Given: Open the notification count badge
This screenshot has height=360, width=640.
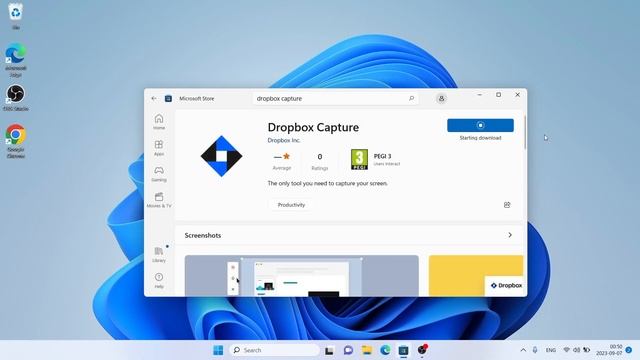Looking at the screenshot, I should (629, 350).
